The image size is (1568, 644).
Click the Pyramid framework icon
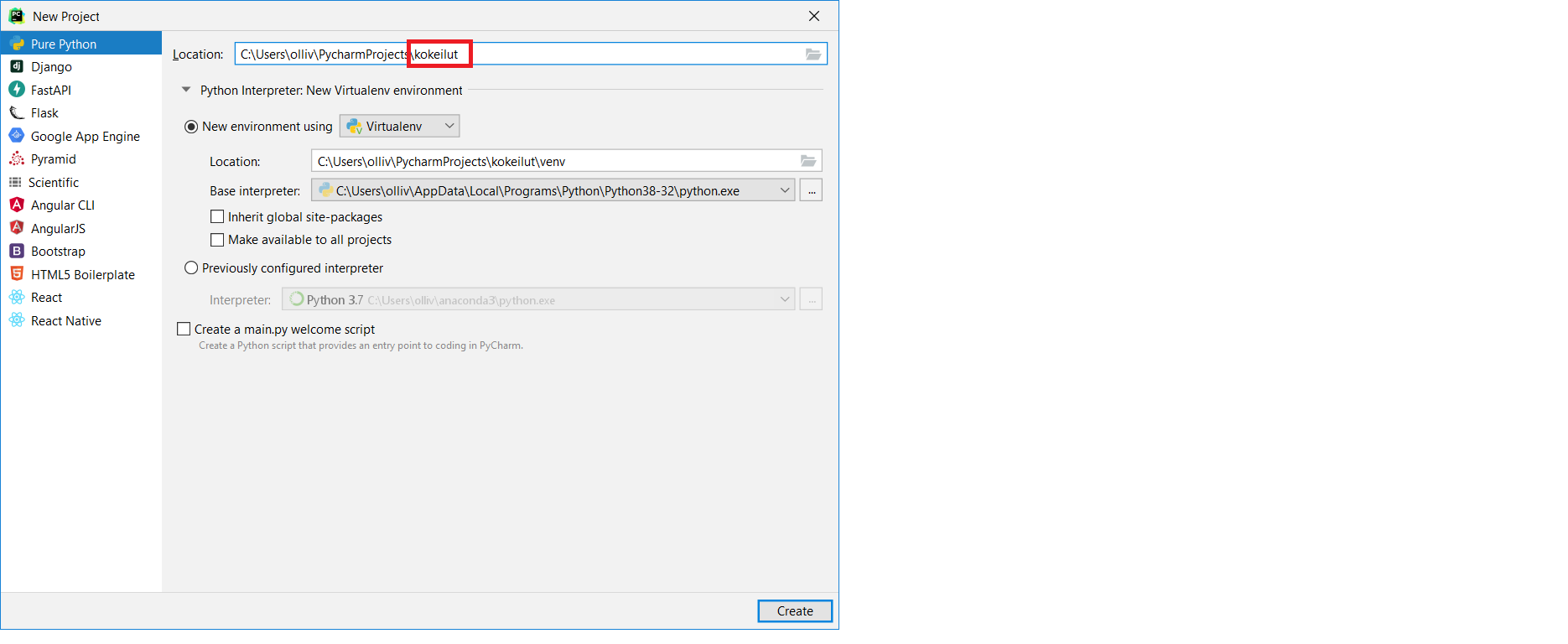[x=16, y=158]
